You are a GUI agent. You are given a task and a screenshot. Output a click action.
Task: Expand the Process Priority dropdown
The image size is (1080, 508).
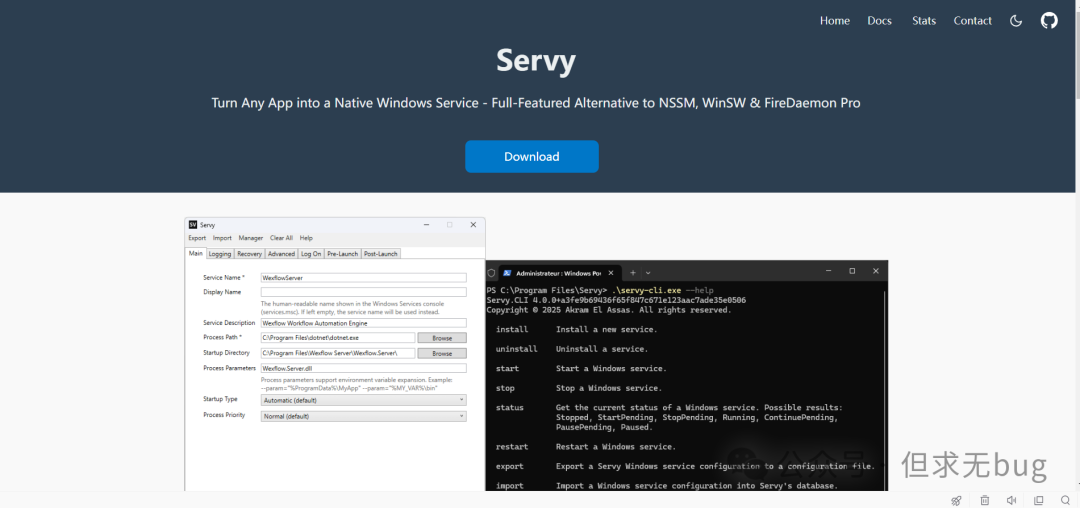click(363, 416)
